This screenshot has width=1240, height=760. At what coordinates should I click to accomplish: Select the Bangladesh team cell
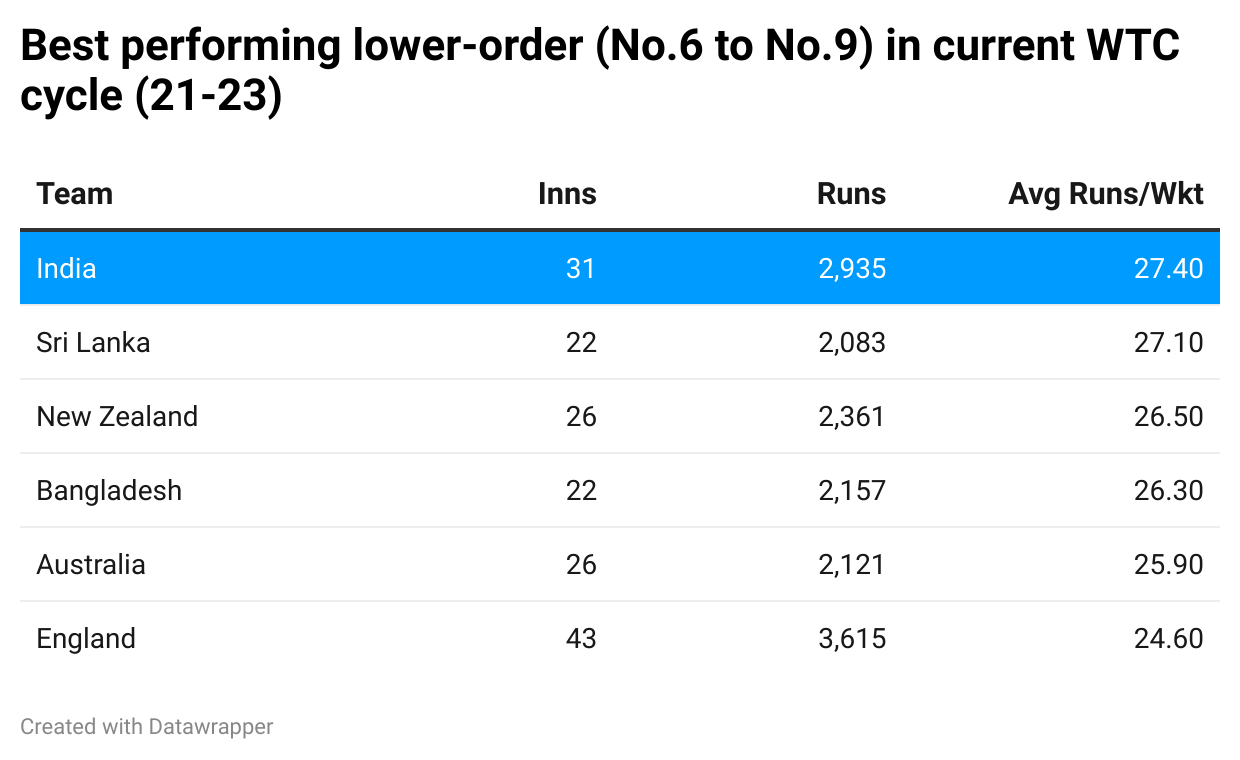tap(109, 490)
